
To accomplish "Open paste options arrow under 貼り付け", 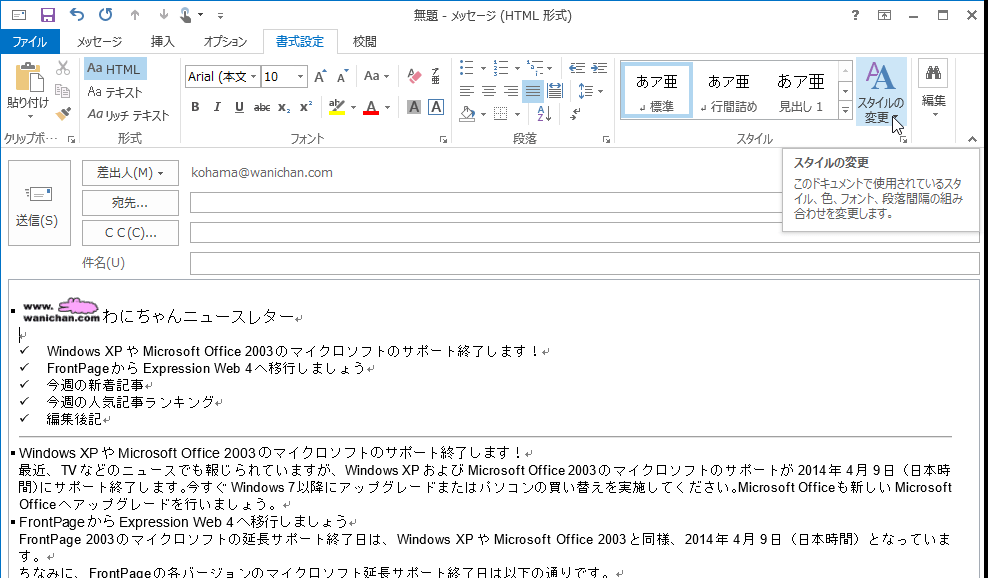I will pos(29,117).
